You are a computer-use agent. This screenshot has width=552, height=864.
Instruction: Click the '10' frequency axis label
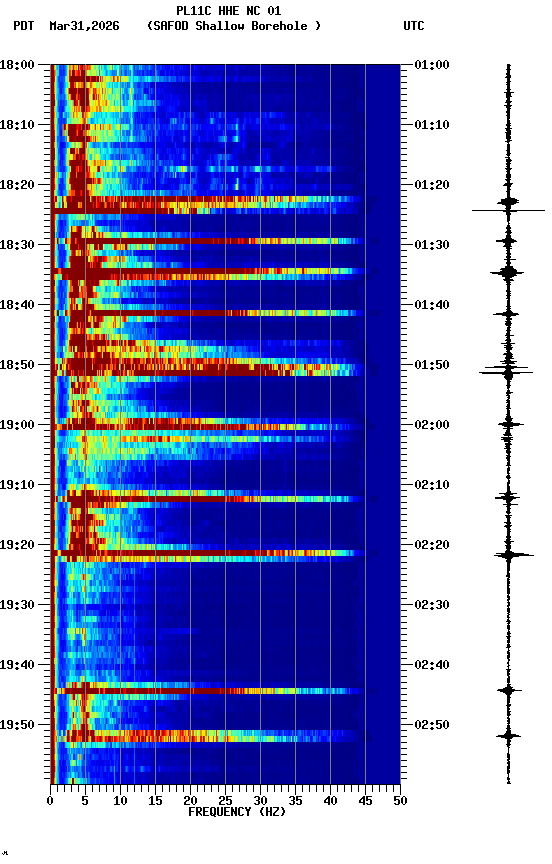(120, 801)
